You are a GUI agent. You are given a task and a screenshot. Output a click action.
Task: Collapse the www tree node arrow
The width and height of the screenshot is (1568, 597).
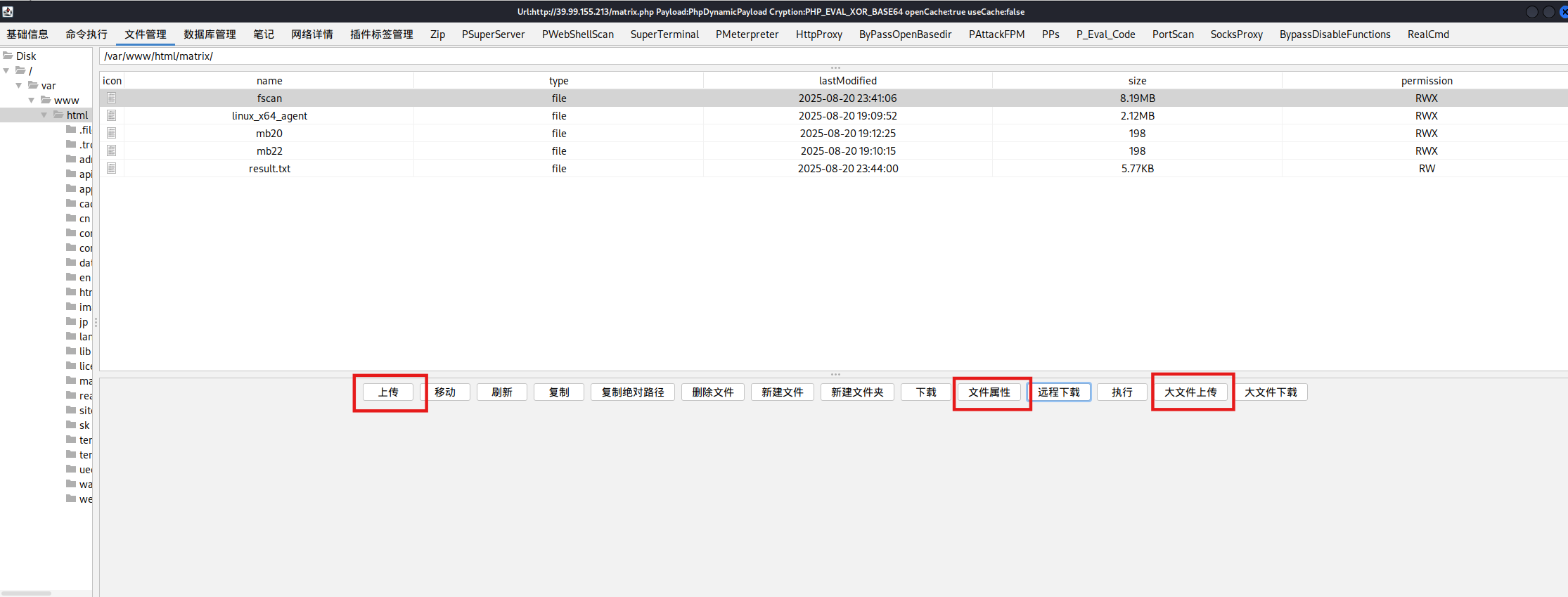(x=32, y=100)
